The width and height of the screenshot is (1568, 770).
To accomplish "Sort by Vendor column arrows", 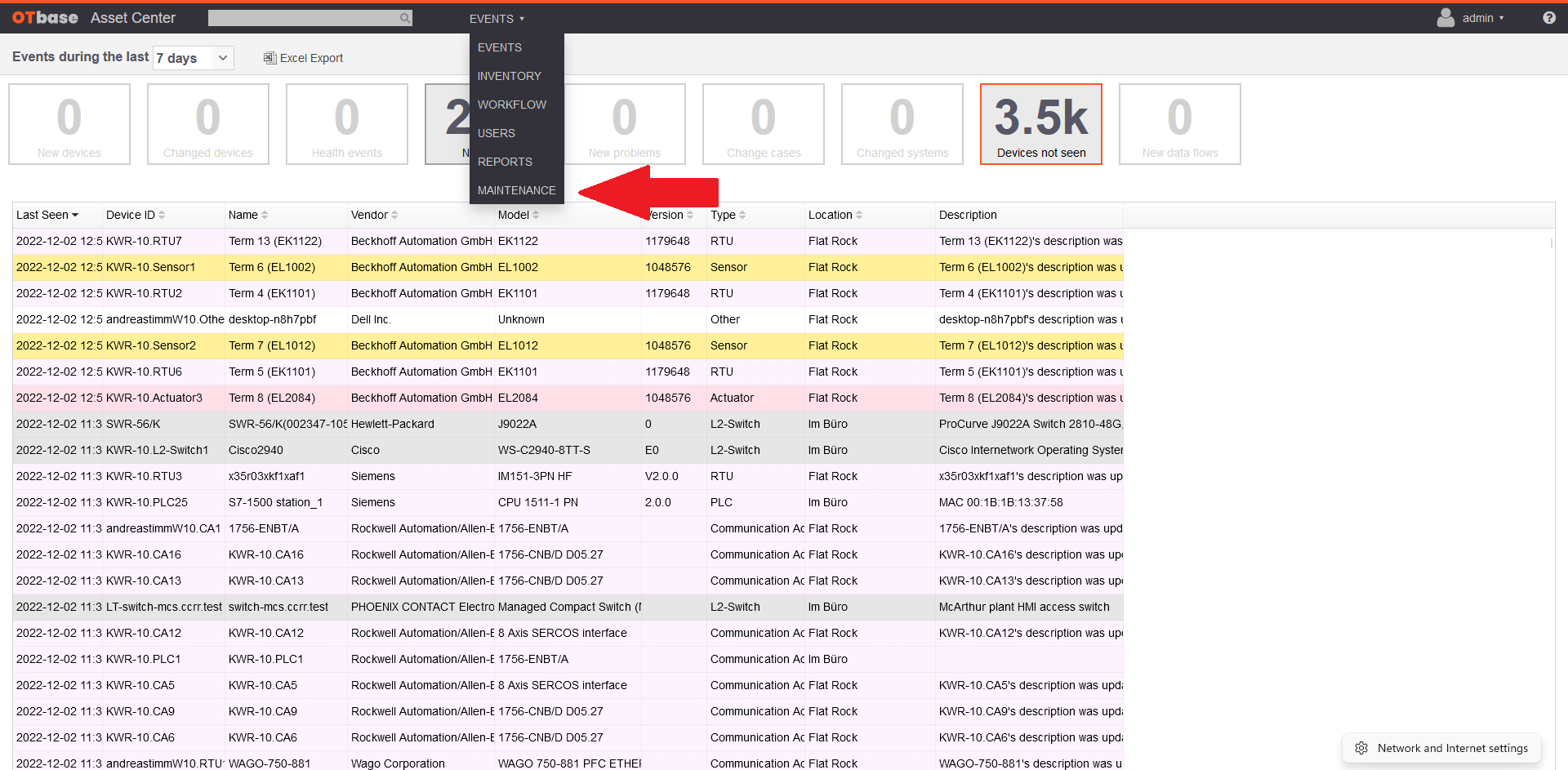I will click(394, 215).
